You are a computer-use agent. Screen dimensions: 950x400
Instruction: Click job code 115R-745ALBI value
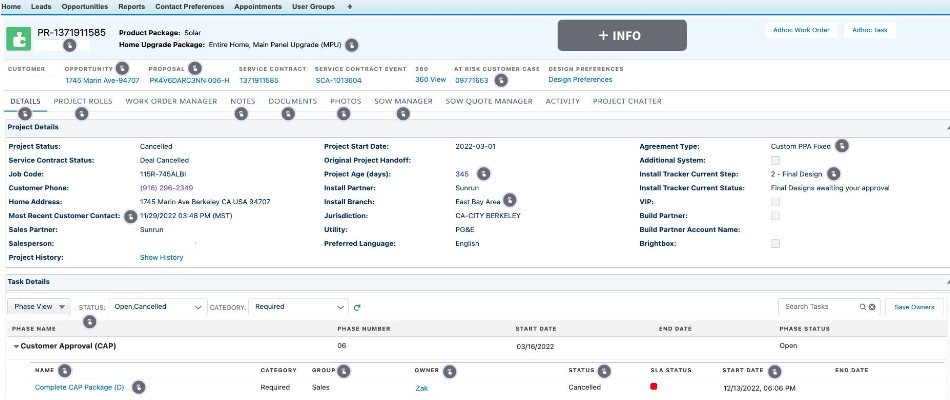click(162, 174)
